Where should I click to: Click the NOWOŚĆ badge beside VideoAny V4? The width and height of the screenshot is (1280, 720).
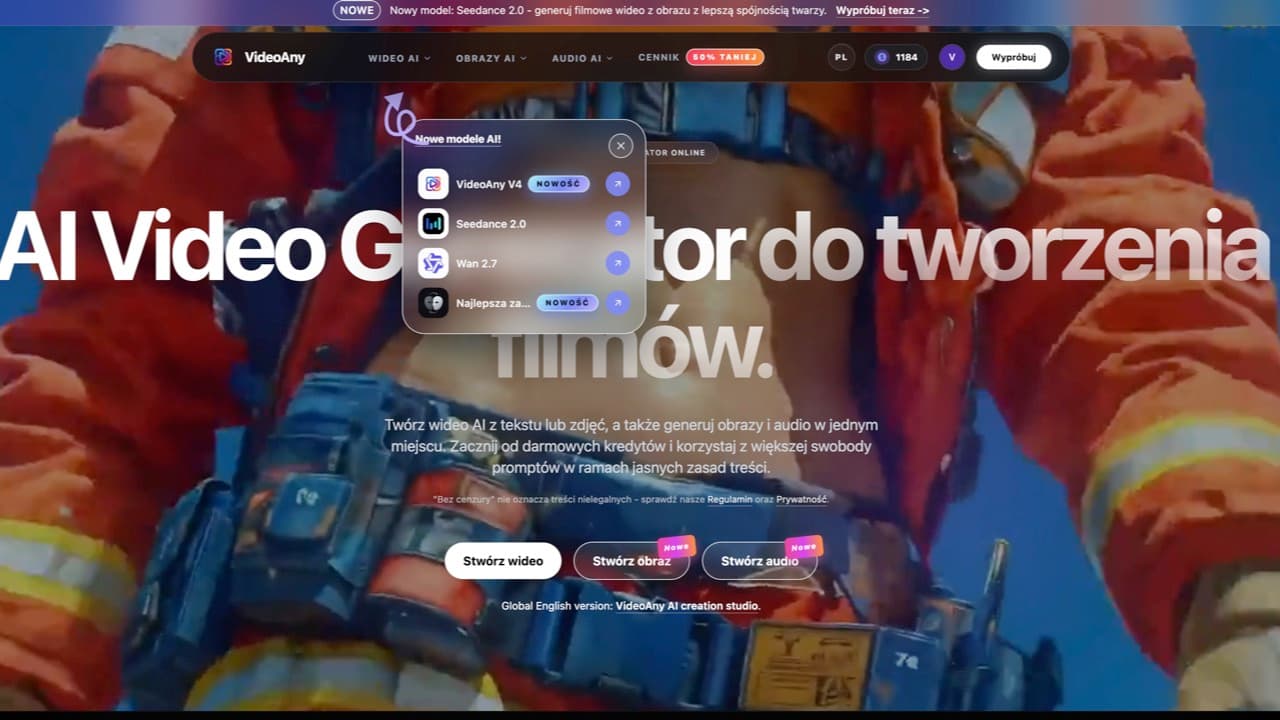(559, 184)
